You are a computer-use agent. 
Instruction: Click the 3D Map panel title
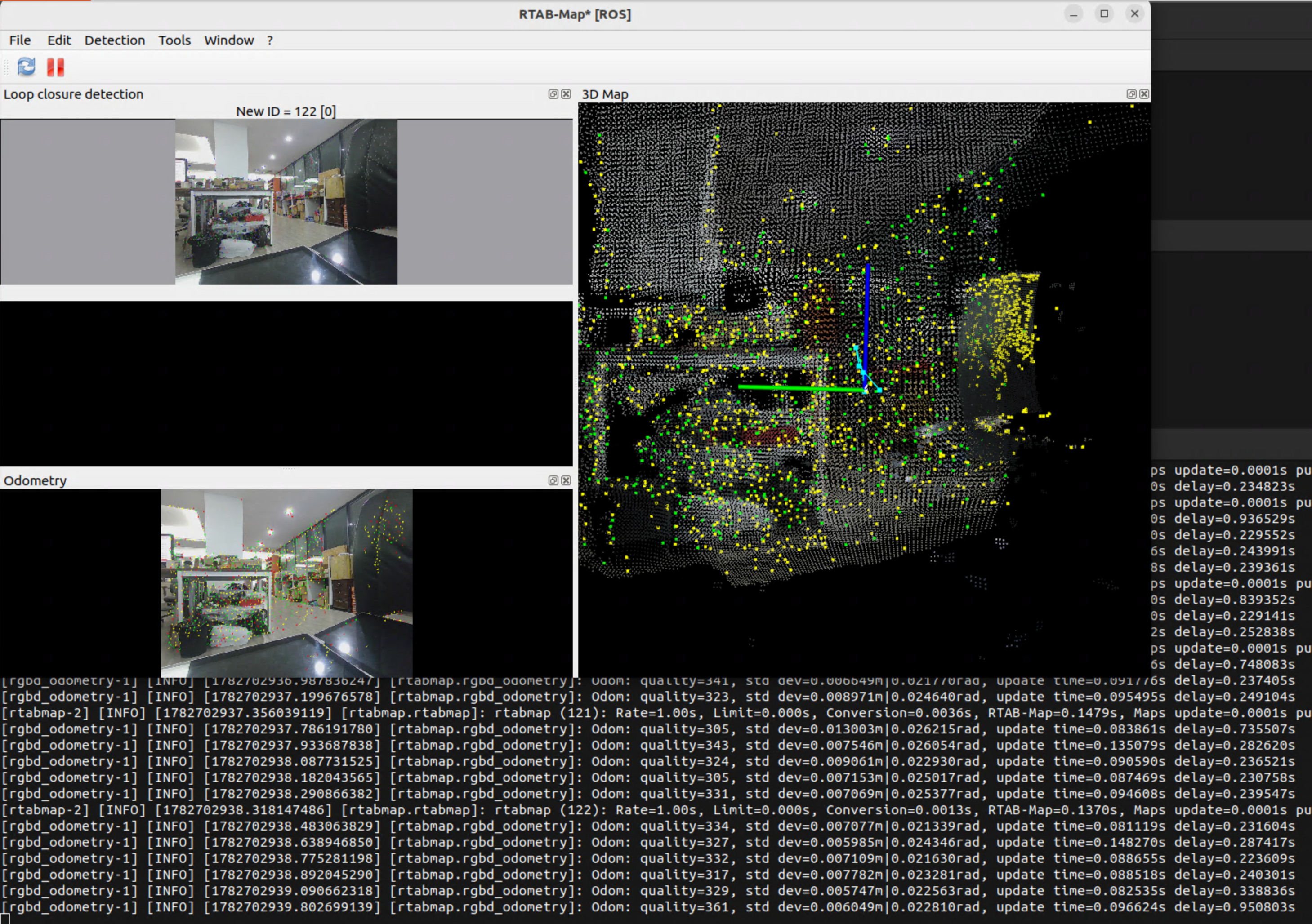(605, 94)
